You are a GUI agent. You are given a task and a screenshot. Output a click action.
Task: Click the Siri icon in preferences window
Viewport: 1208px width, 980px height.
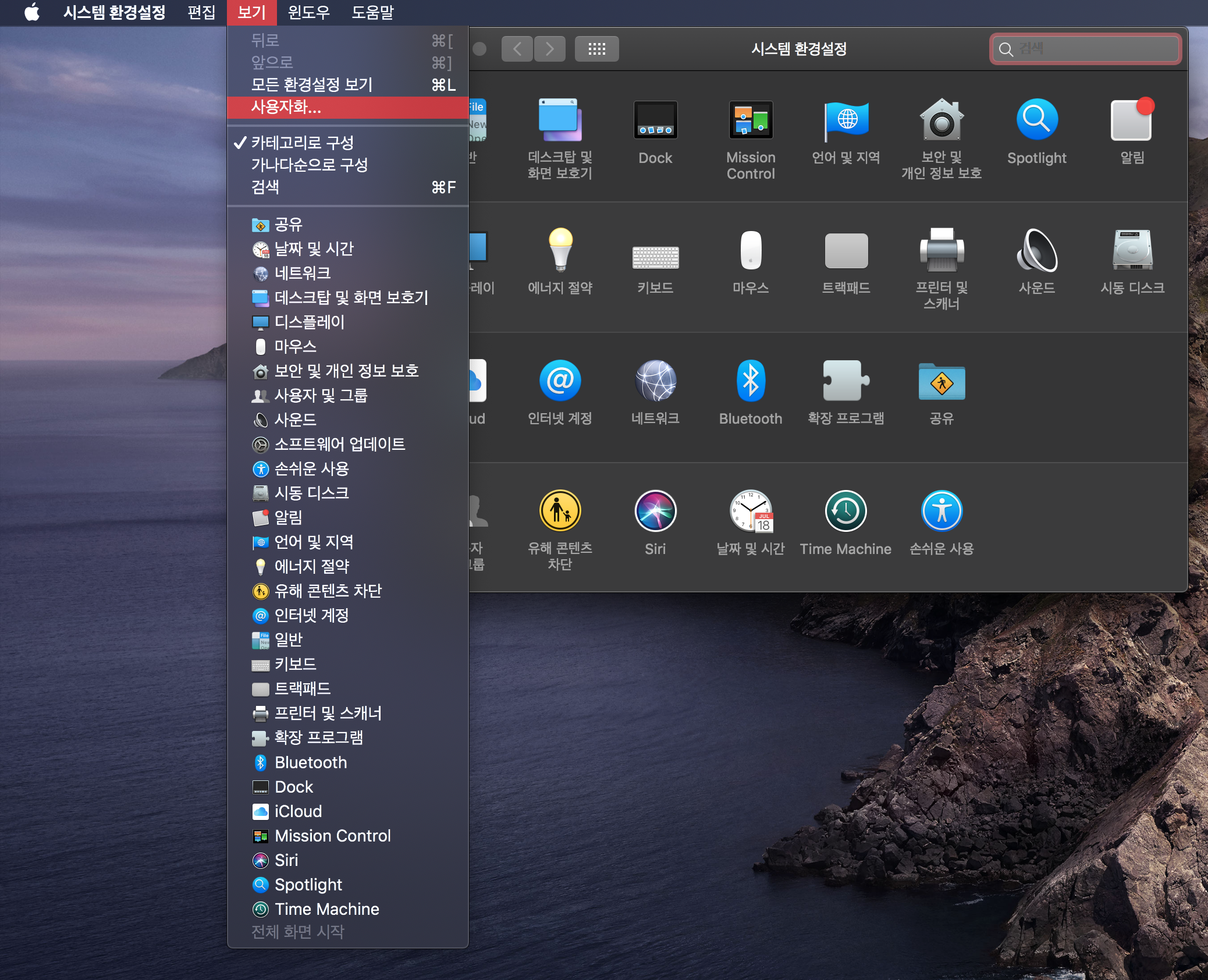coord(655,512)
